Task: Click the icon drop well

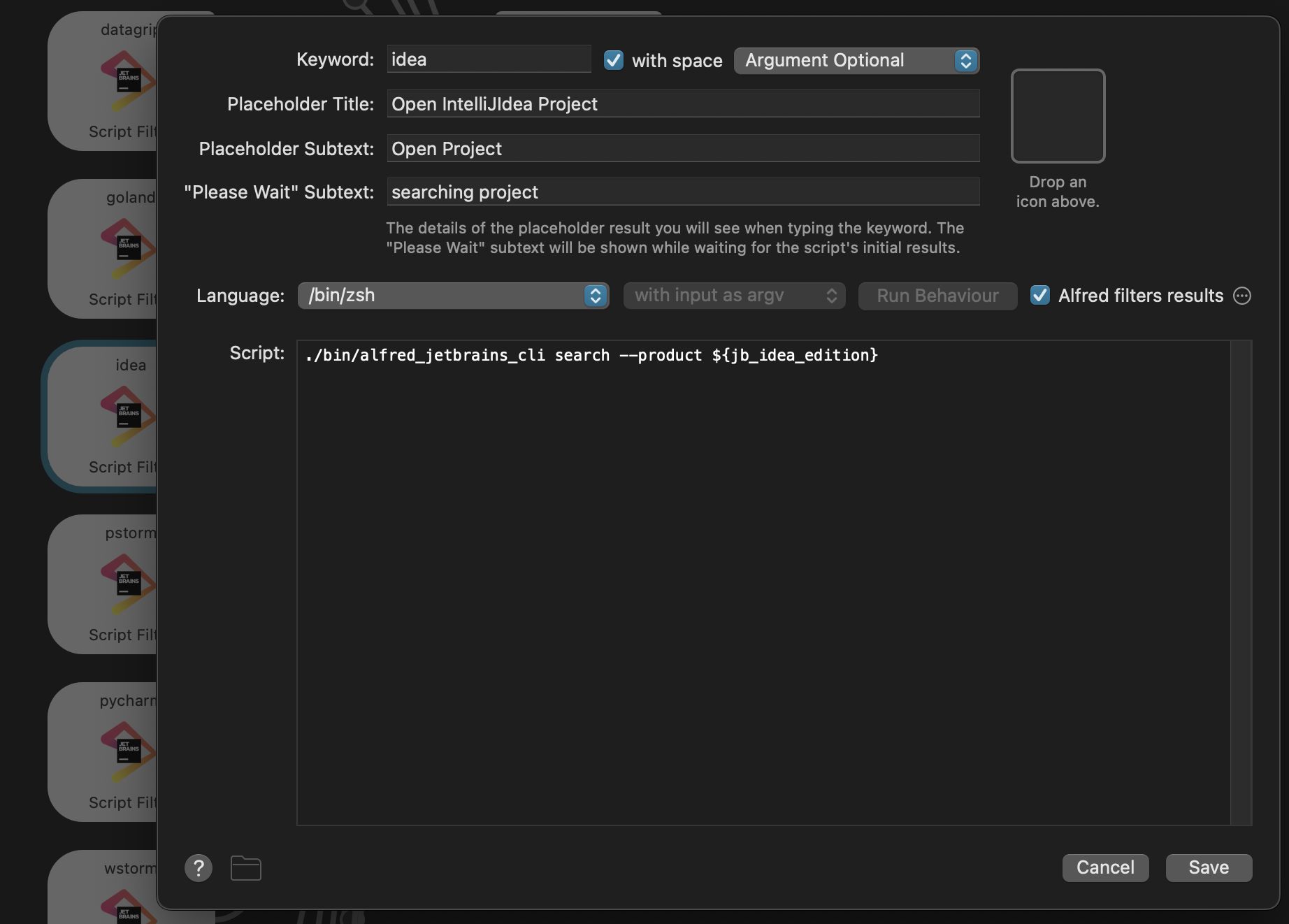Action: pos(1058,116)
